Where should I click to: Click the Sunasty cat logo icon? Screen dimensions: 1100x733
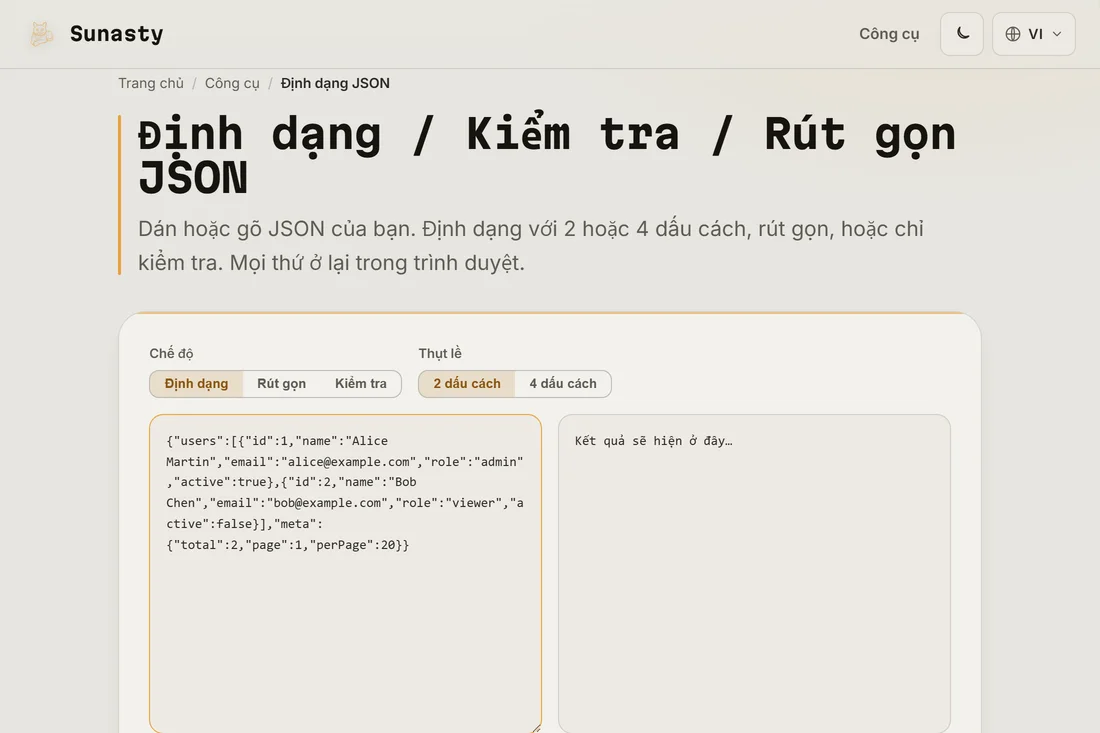point(41,34)
